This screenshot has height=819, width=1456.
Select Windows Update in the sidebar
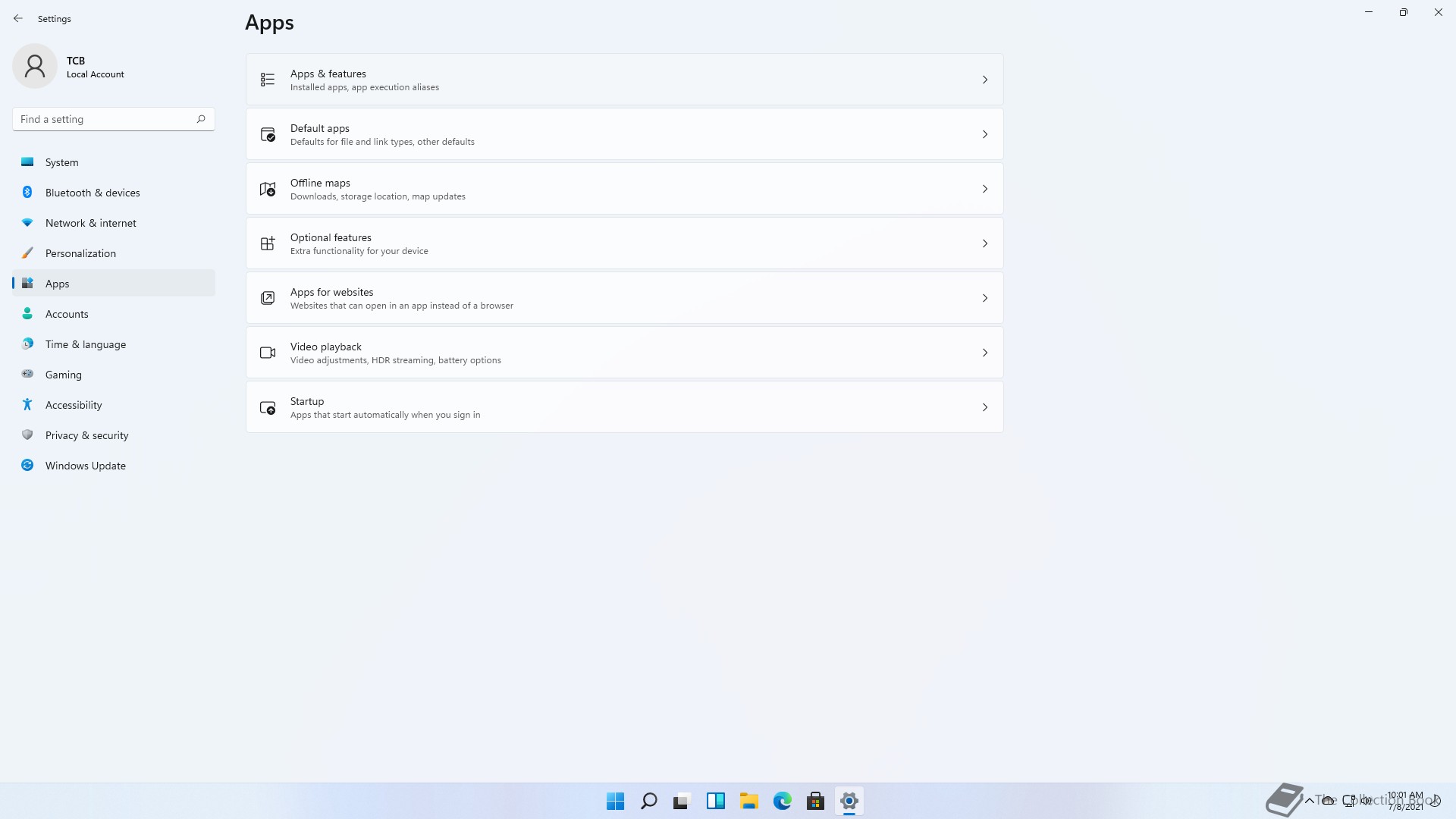pyautogui.click(x=114, y=466)
